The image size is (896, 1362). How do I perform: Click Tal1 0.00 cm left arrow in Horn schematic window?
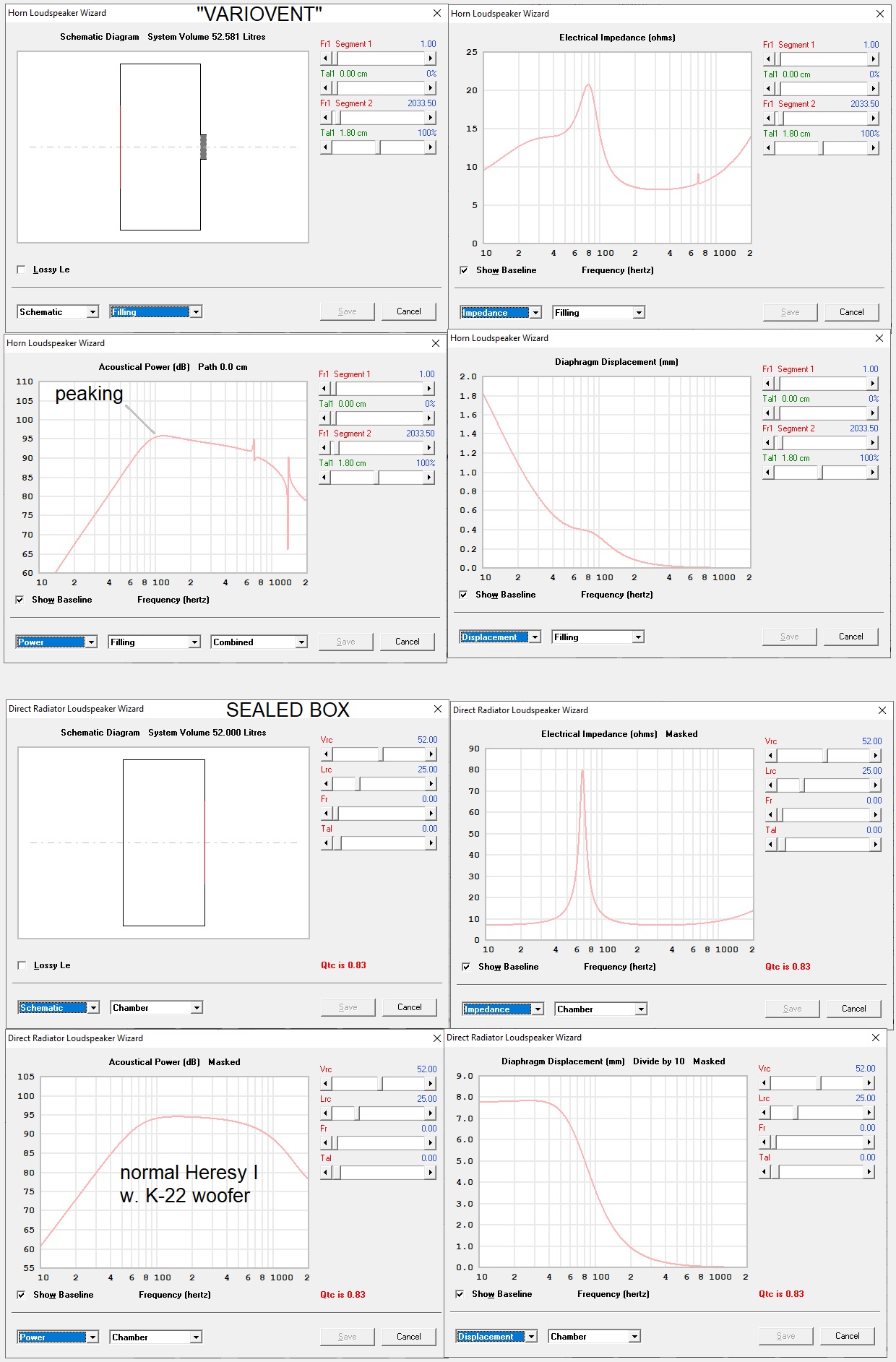(325, 88)
